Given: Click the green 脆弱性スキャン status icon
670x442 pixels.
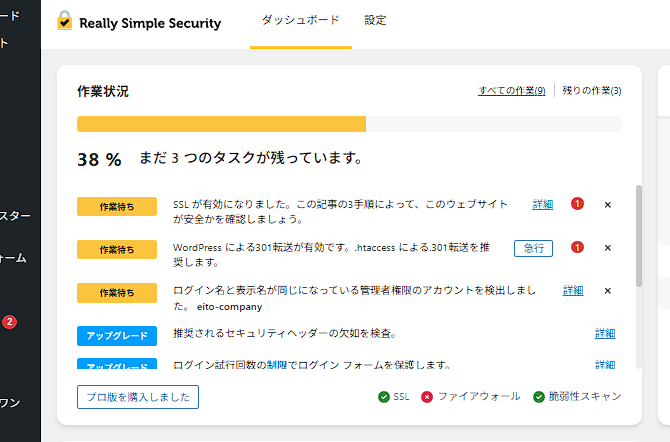Looking at the screenshot, I should tap(539, 397).
